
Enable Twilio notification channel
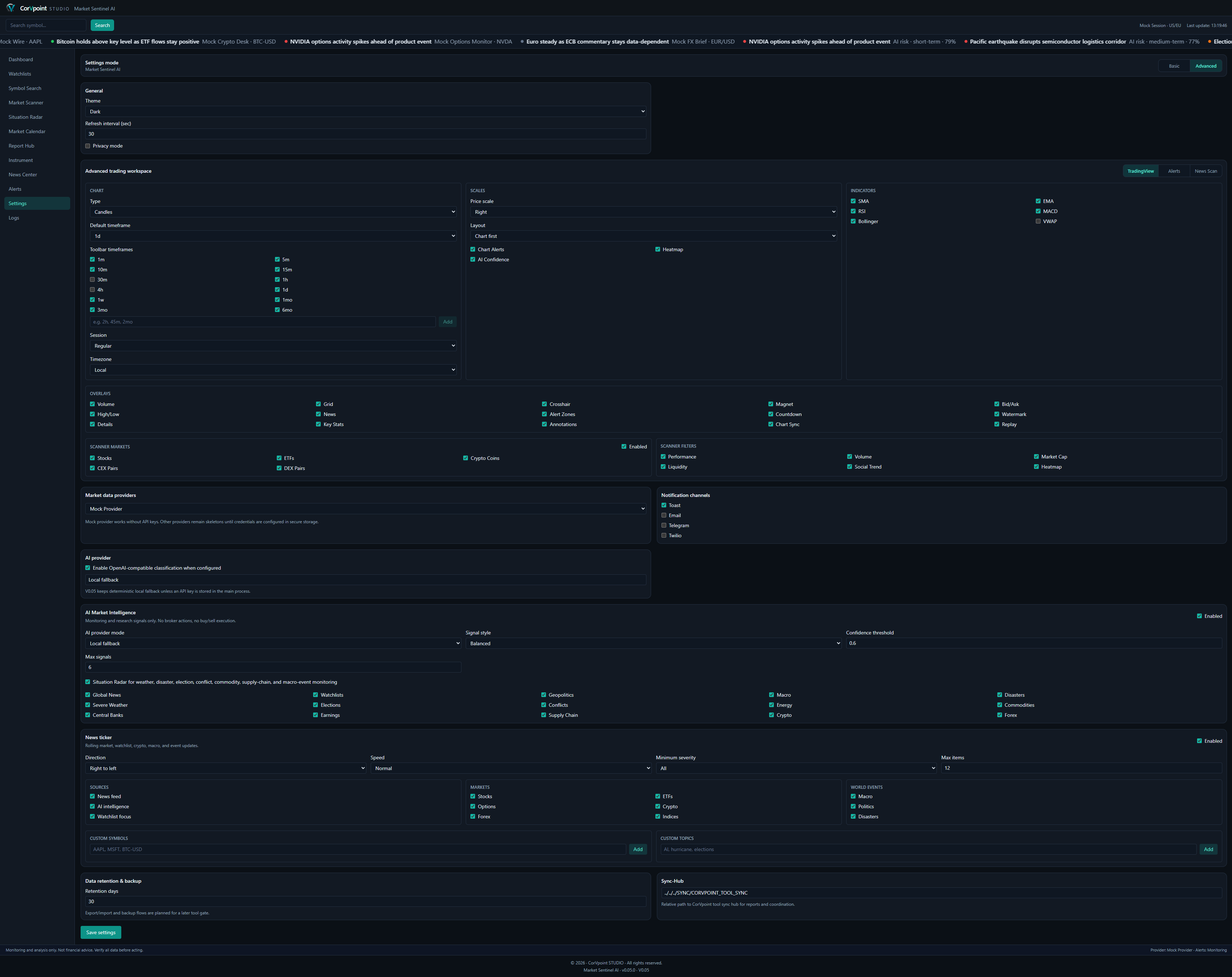664,535
